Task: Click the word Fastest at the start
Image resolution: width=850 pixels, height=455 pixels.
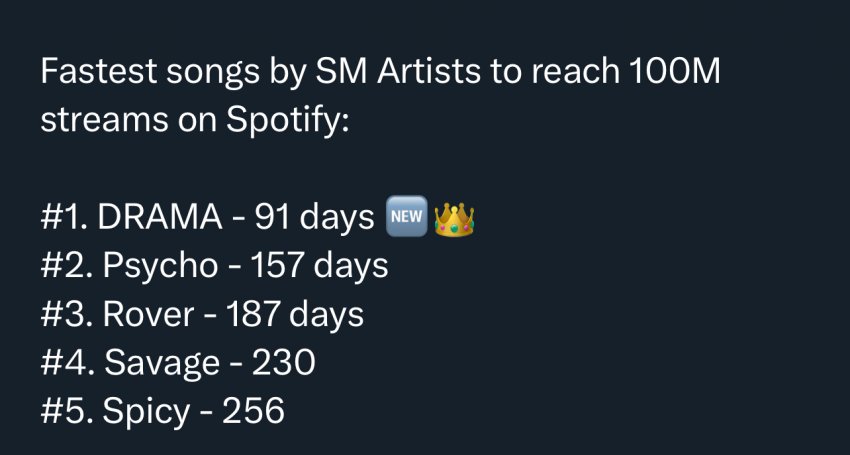Action: [x=99, y=71]
